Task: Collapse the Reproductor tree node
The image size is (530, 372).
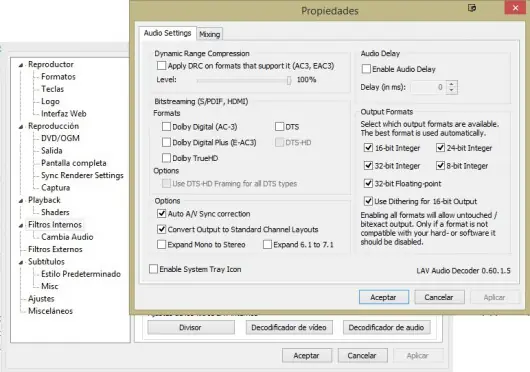Action: [21, 65]
